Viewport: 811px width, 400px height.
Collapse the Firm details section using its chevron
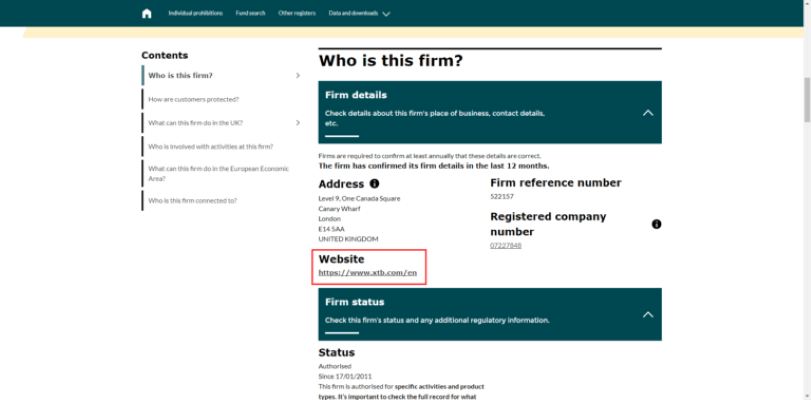[647, 112]
